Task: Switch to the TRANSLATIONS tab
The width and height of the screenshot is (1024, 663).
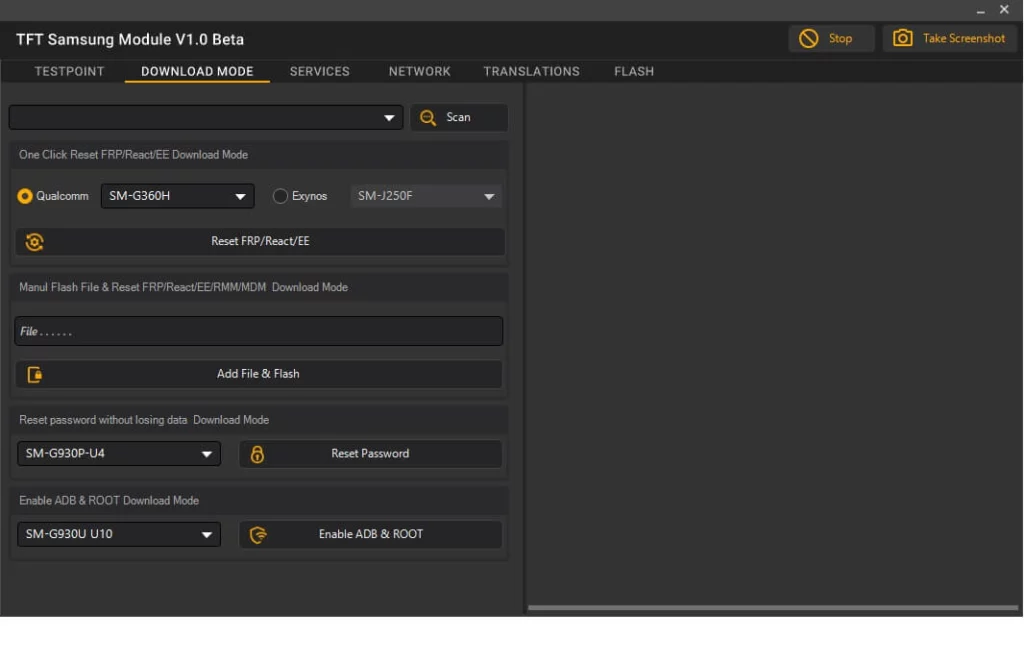Action: tap(532, 71)
